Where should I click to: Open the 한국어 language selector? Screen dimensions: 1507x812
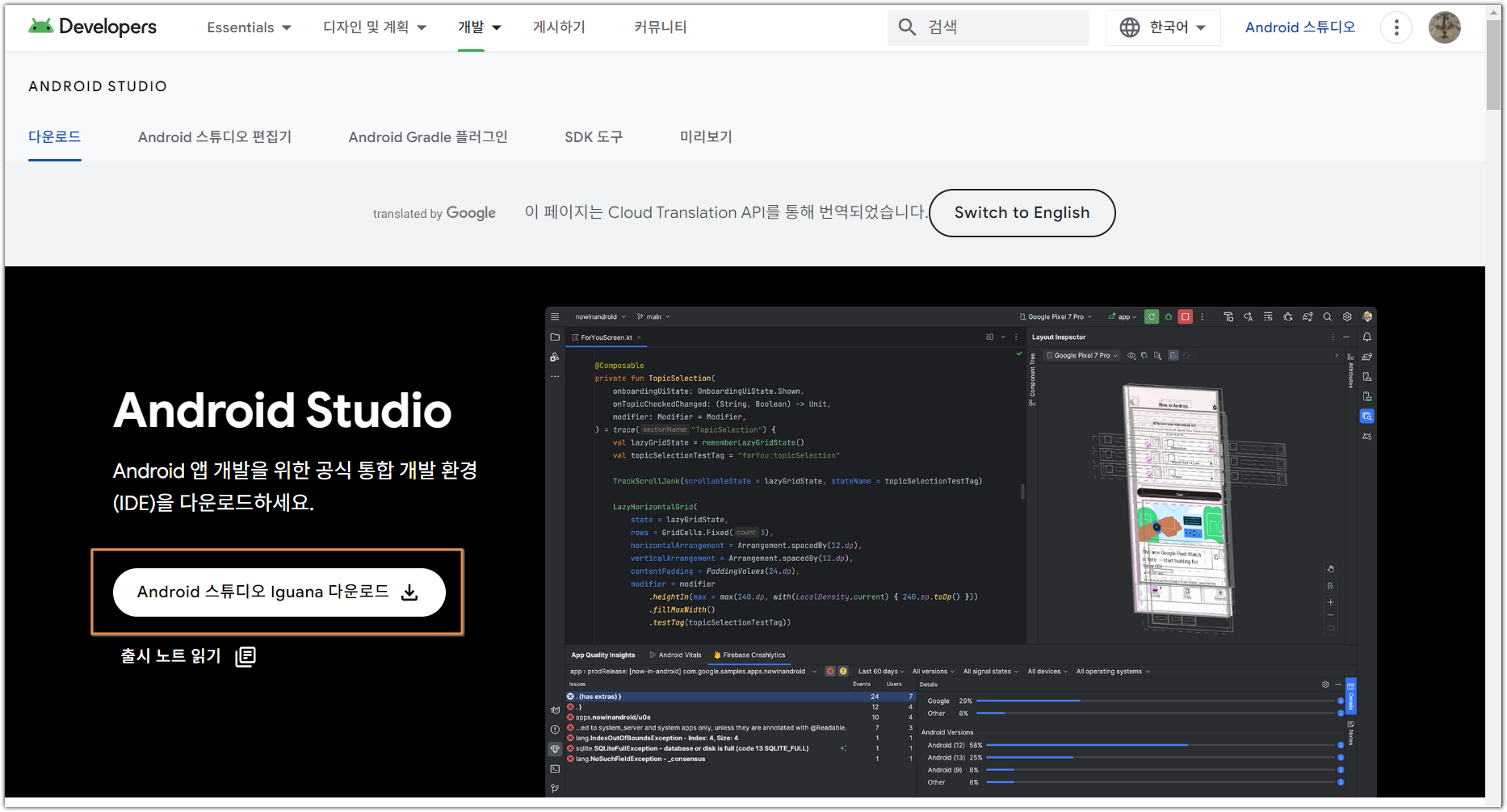(x=1163, y=27)
